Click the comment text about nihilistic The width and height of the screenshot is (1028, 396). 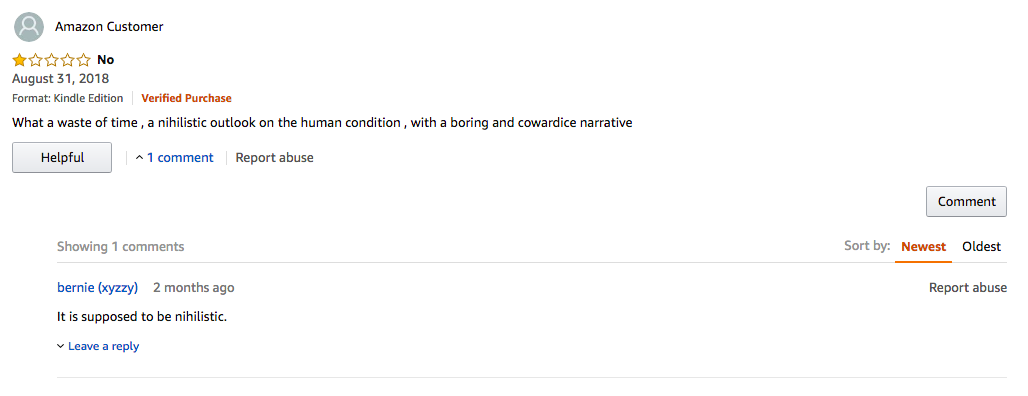click(x=142, y=317)
